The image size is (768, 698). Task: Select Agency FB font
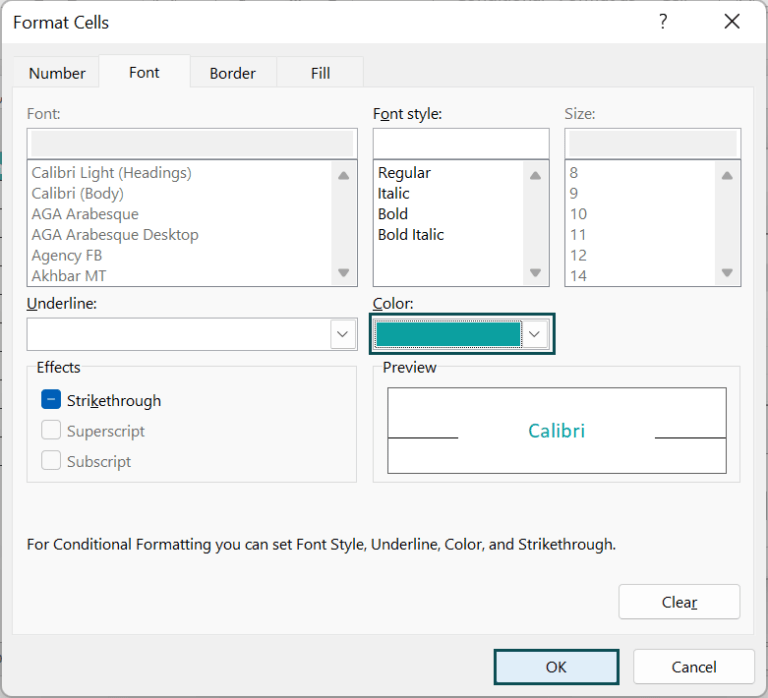tap(67, 255)
